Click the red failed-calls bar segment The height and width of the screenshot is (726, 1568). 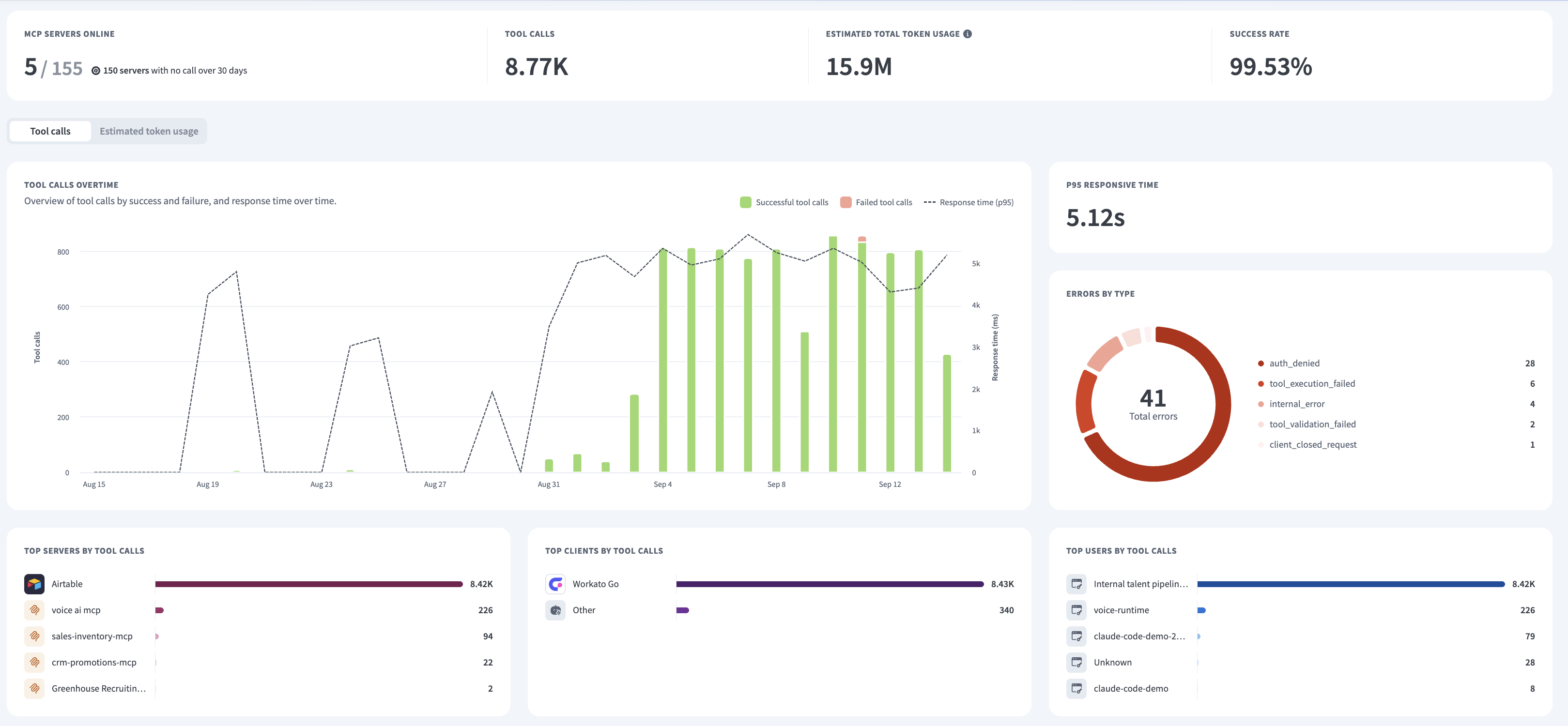(x=862, y=239)
